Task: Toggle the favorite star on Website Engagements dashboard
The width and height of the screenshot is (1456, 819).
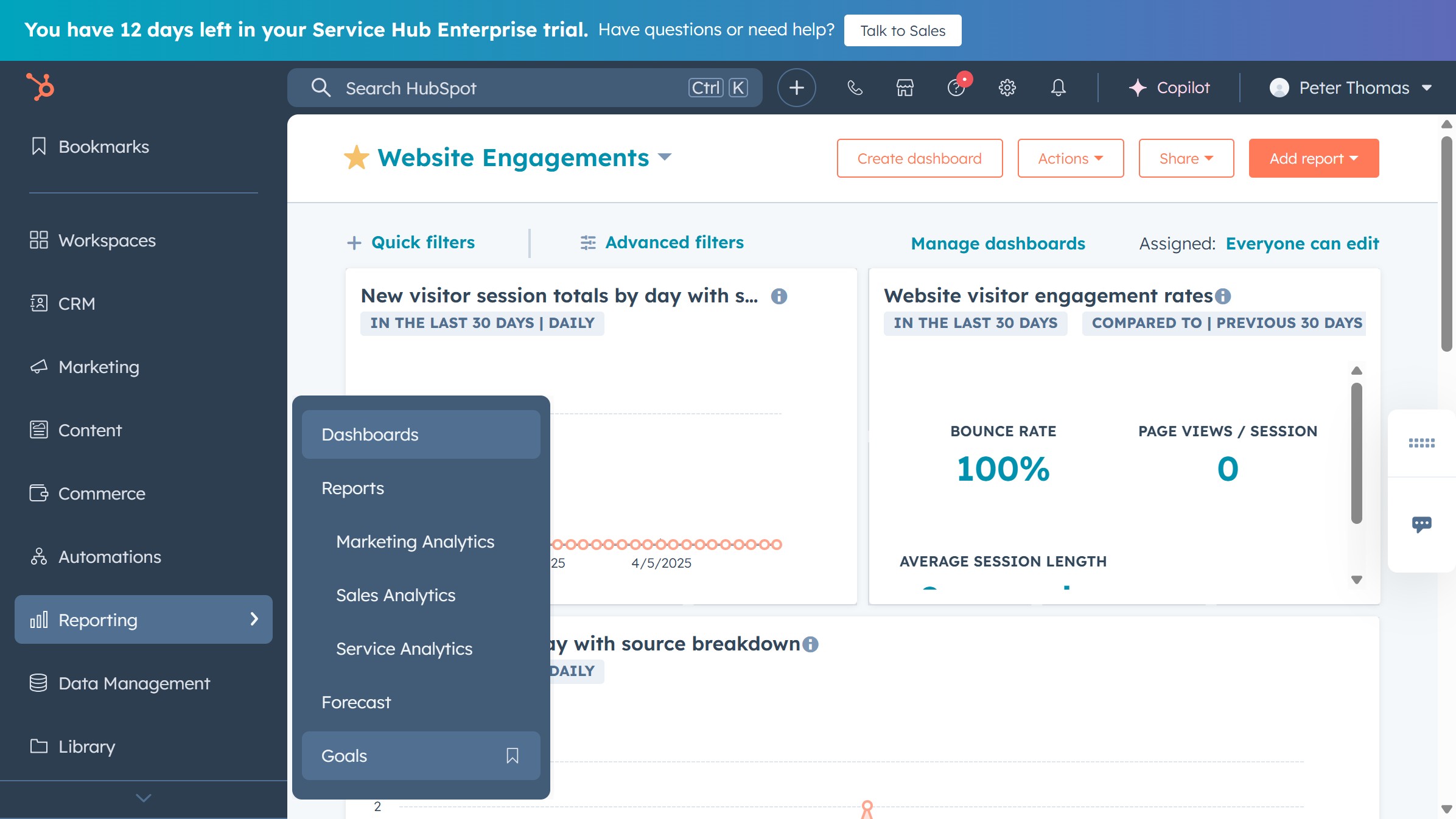Action: [x=357, y=157]
